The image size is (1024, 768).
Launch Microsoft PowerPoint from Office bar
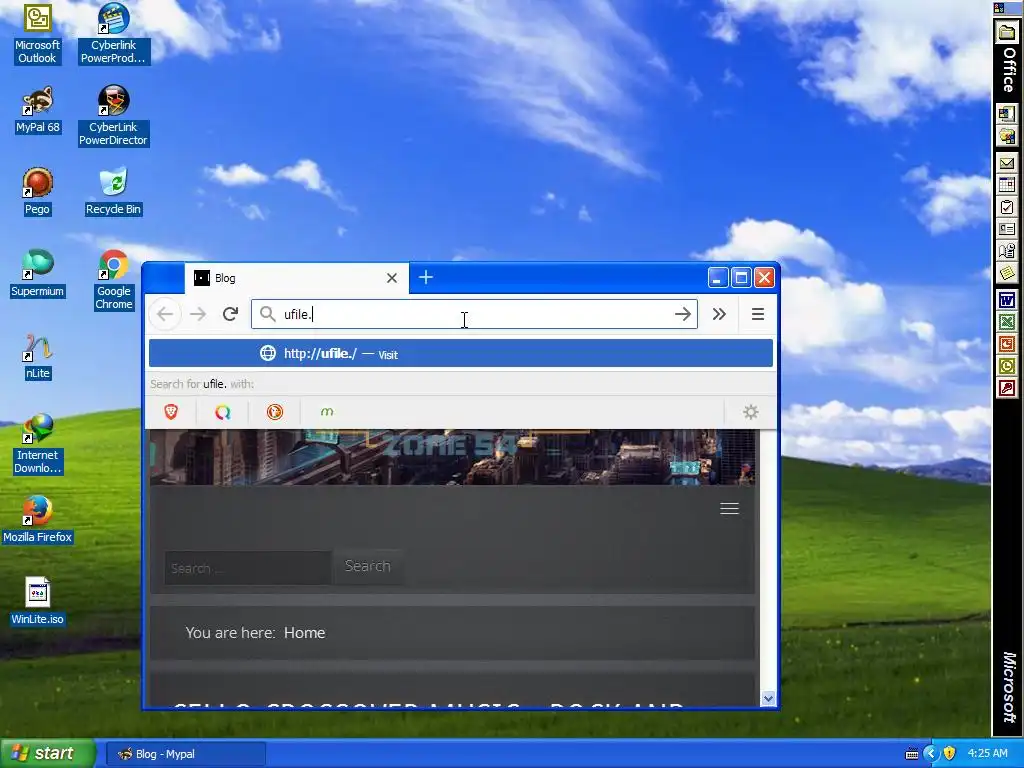[x=1007, y=344]
